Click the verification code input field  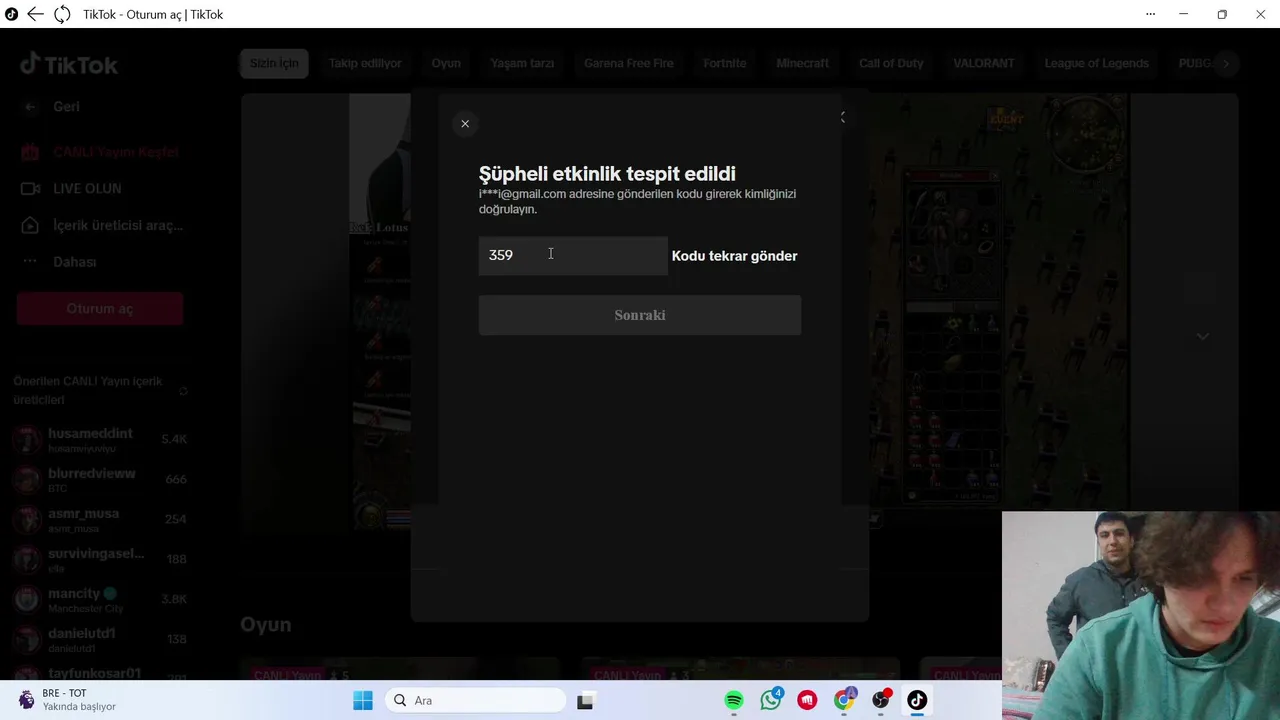pos(573,256)
